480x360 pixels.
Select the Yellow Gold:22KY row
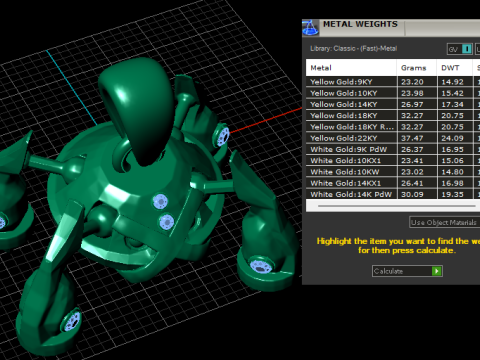[x=393, y=138]
